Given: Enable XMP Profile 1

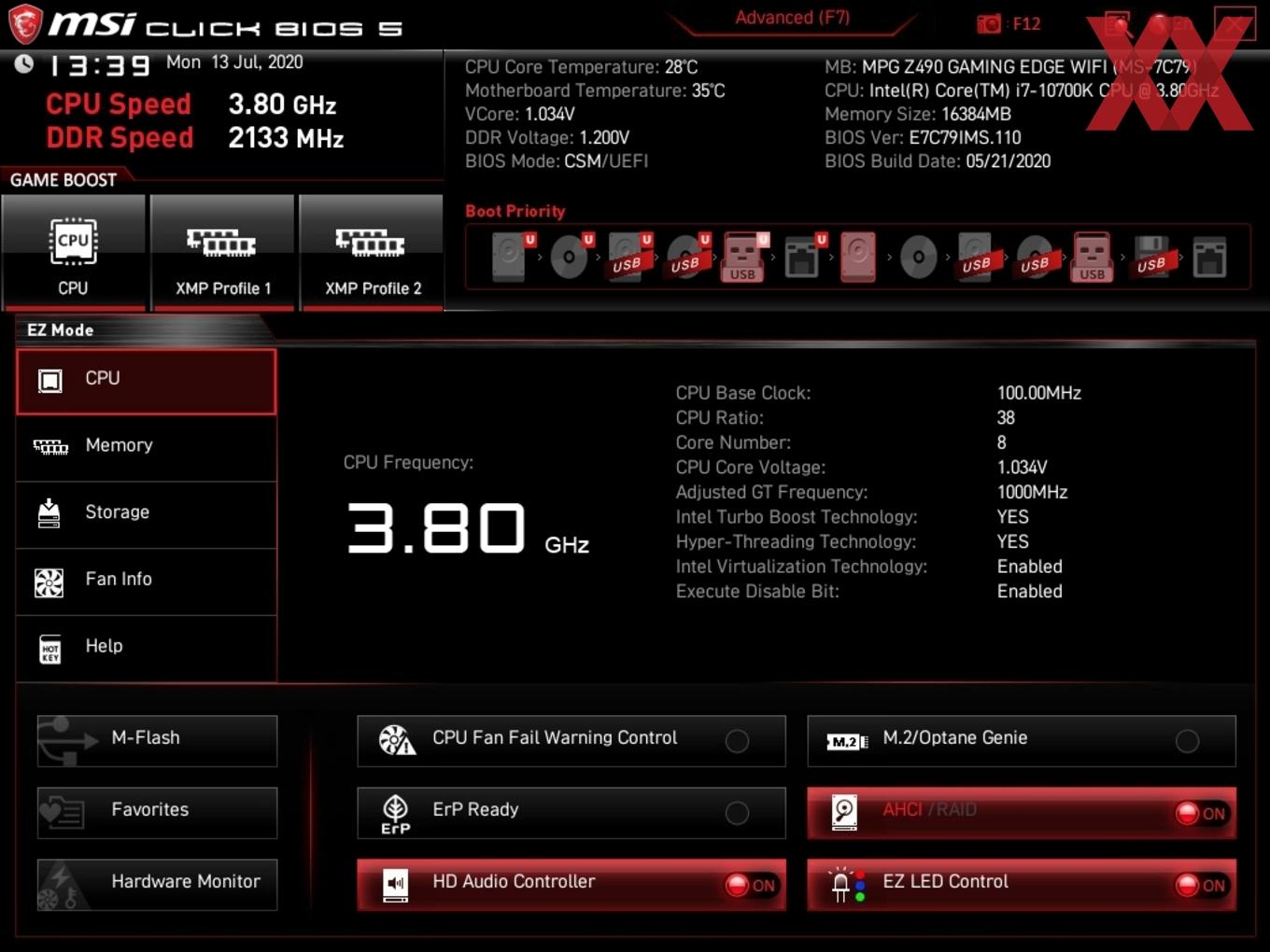Looking at the screenshot, I should tap(222, 252).
